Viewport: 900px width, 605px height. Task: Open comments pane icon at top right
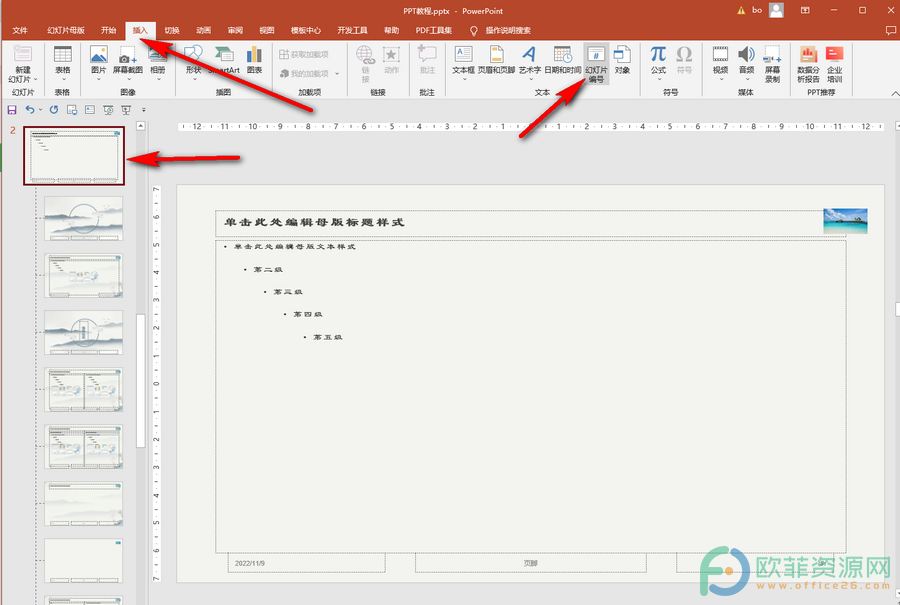tap(890, 30)
